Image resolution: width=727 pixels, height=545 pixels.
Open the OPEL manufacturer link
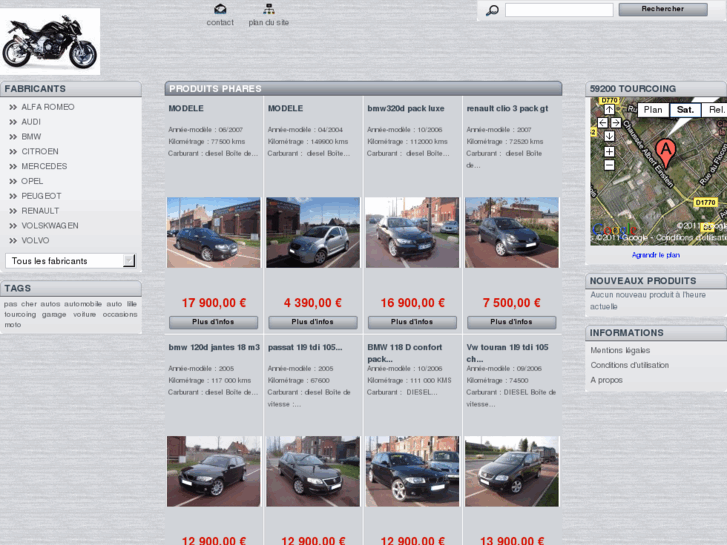pos(32,181)
